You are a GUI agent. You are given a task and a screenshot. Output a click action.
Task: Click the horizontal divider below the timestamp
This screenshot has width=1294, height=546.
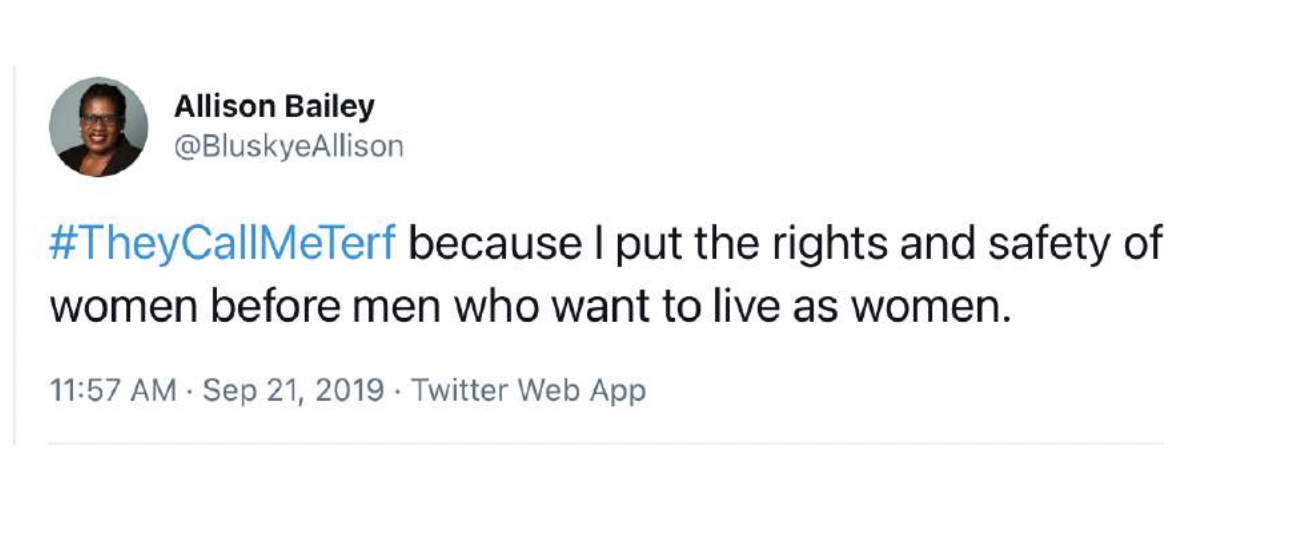pyautogui.click(x=600, y=443)
